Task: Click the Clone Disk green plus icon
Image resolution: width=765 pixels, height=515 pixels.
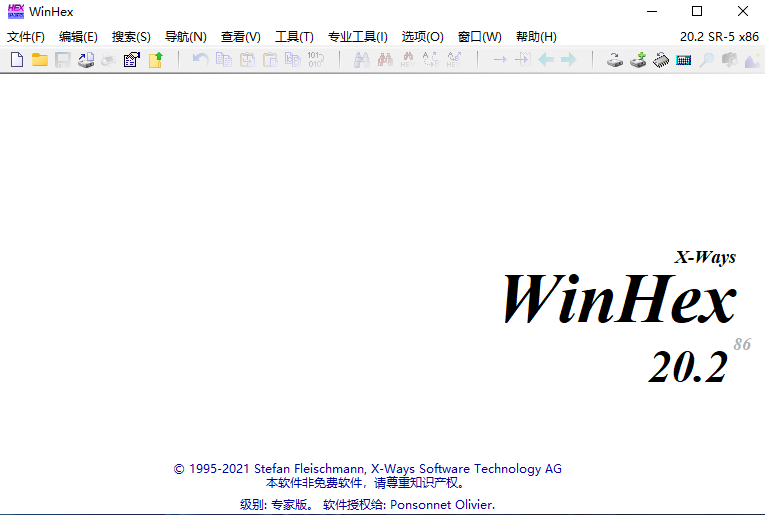Action: point(638,59)
